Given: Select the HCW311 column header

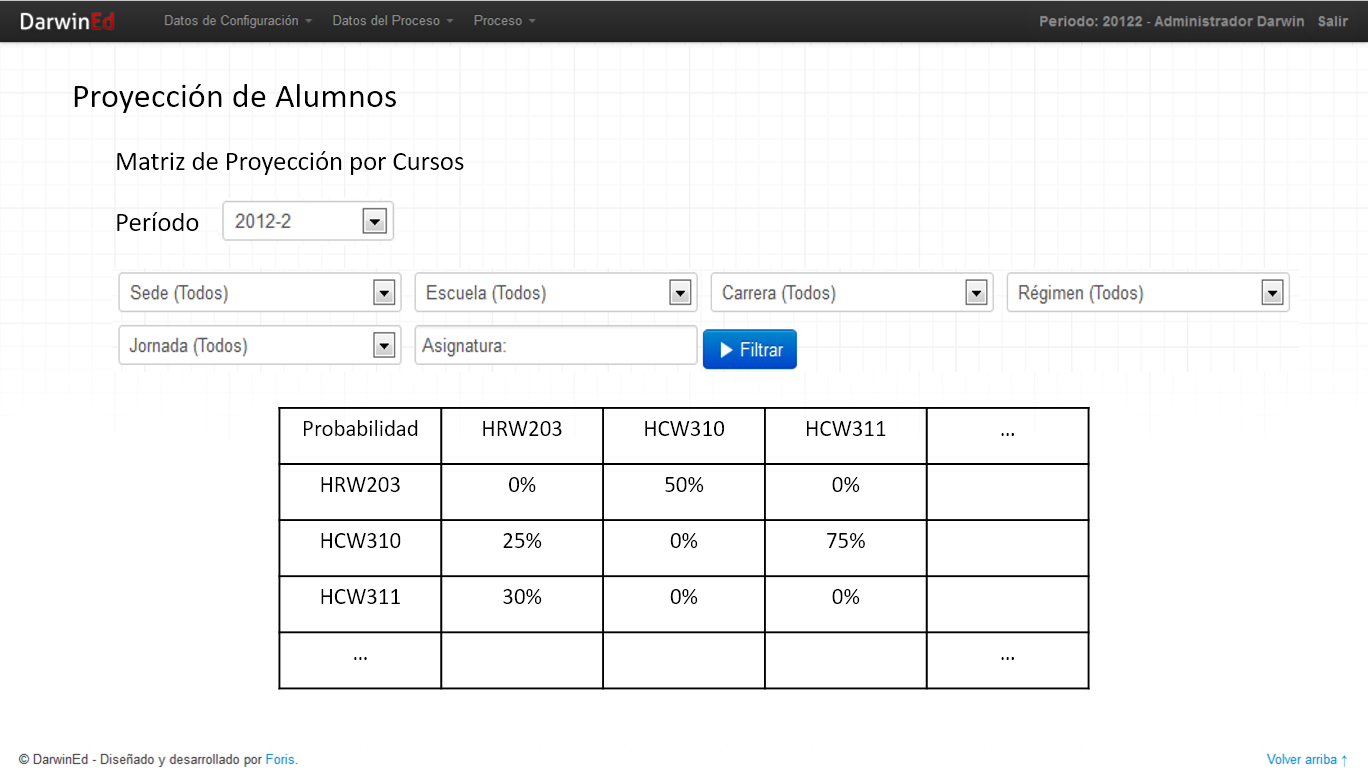Looking at the screenshot, I should [x=846, y=435].
